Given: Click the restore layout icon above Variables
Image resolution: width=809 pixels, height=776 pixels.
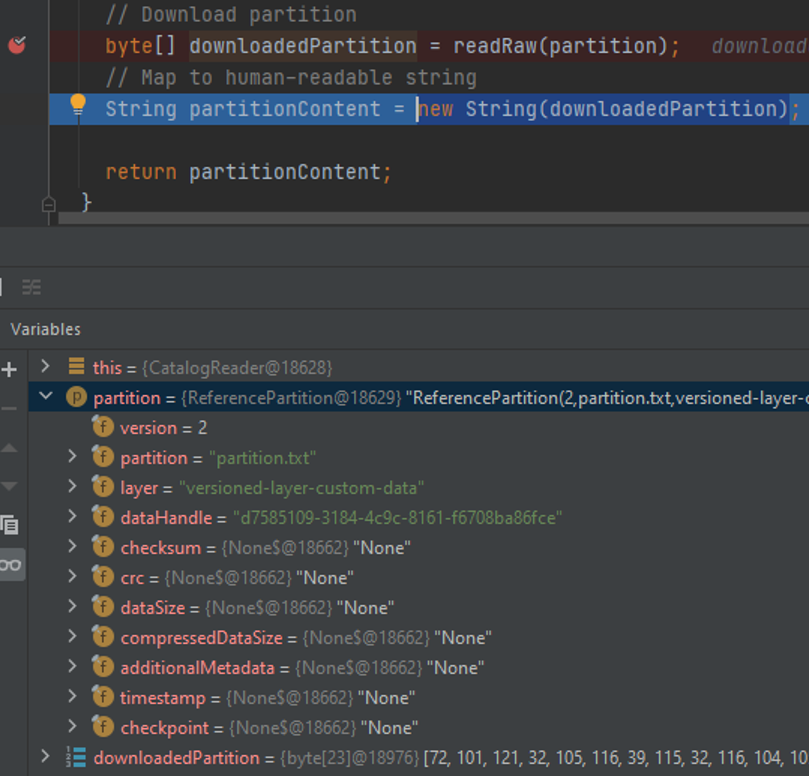Looking at the screenshot, I should click(x=31, y=287).
